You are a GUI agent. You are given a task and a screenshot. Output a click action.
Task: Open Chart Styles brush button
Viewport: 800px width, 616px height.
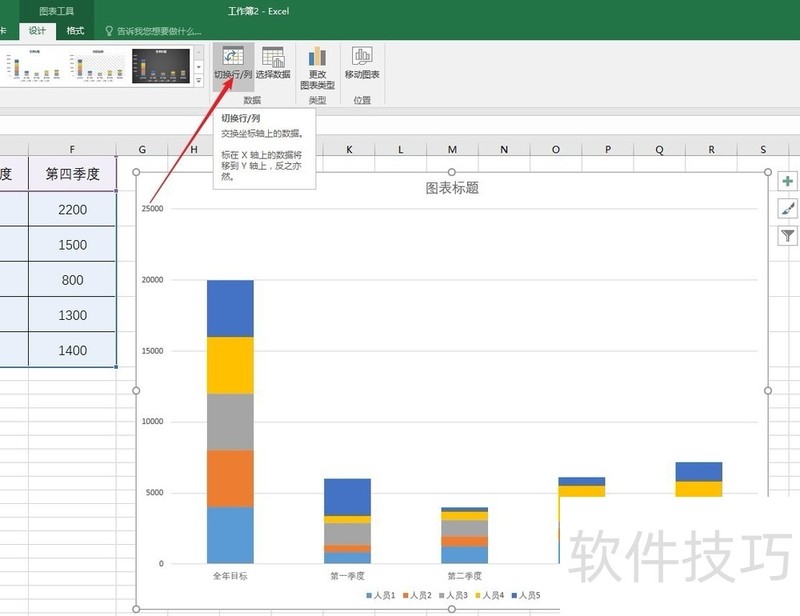[788, 208]
